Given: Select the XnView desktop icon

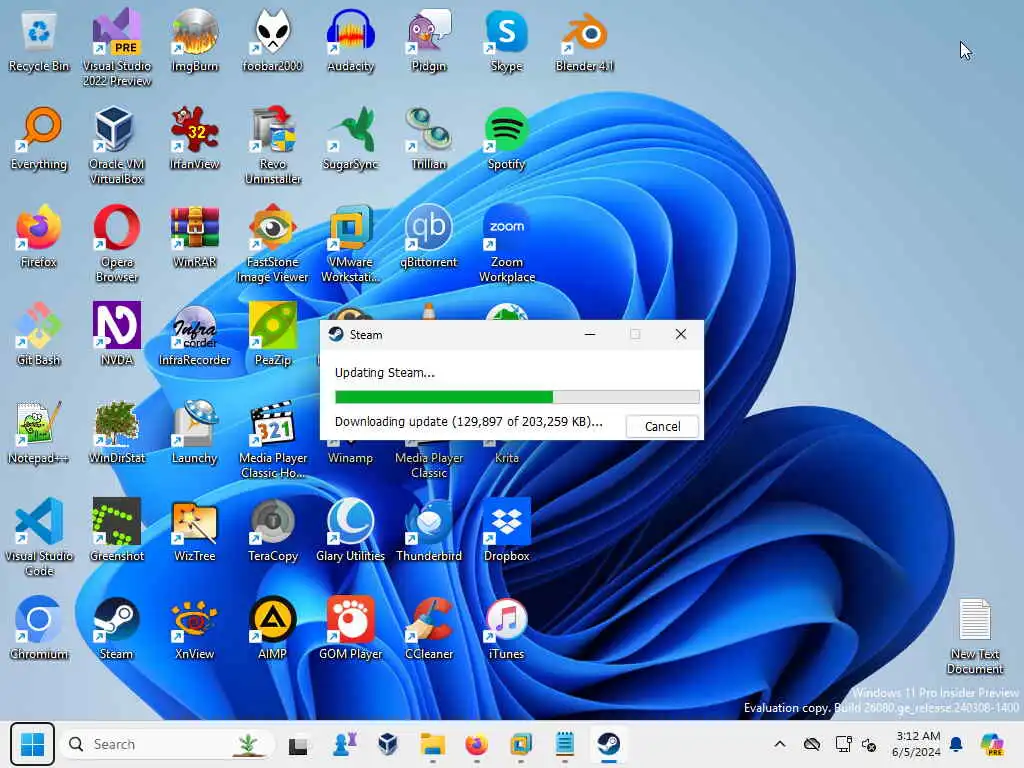Looking at the screenshot, I should click(x=195, y=628).
